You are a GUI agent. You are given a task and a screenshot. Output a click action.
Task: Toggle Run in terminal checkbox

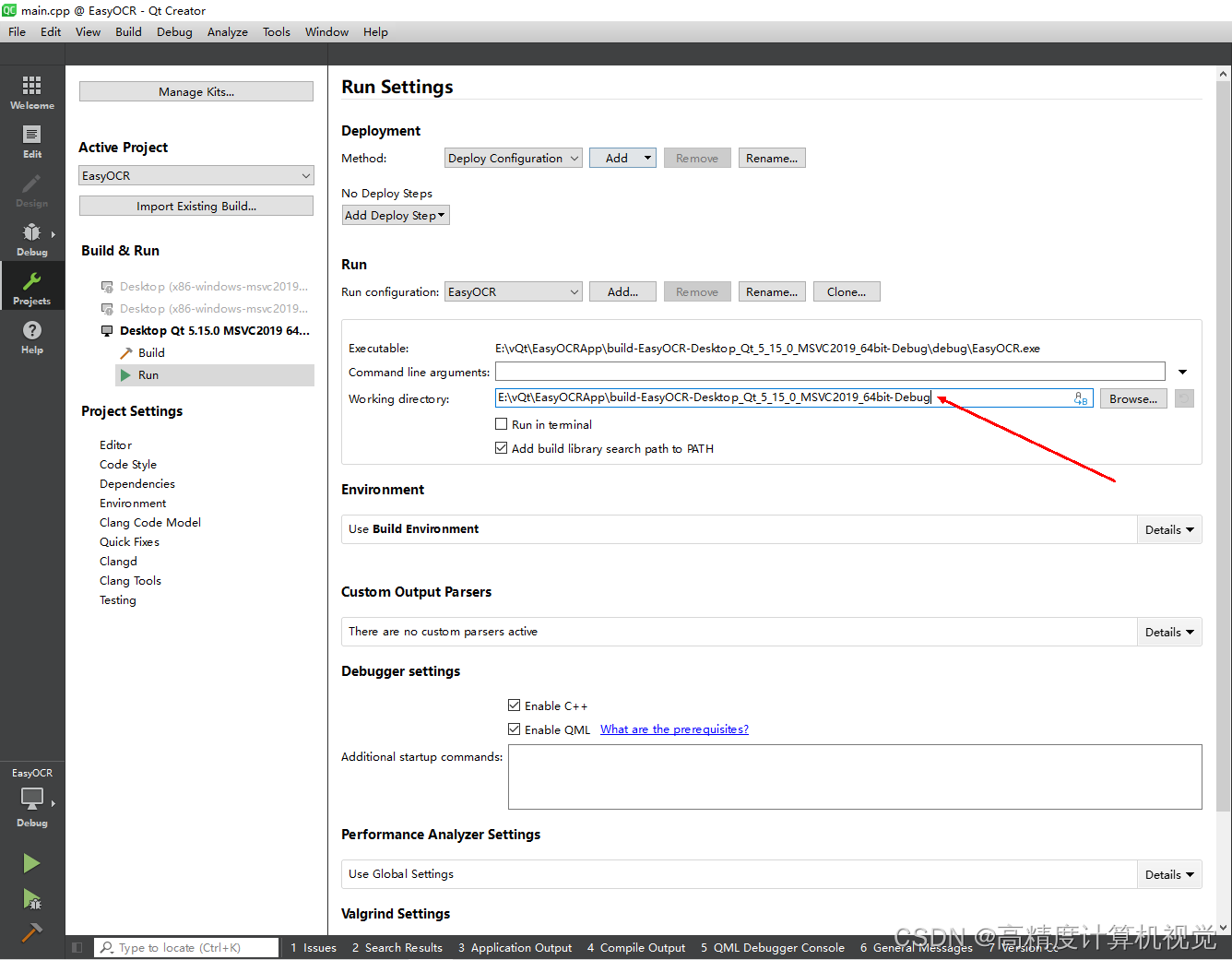[502, 424]
